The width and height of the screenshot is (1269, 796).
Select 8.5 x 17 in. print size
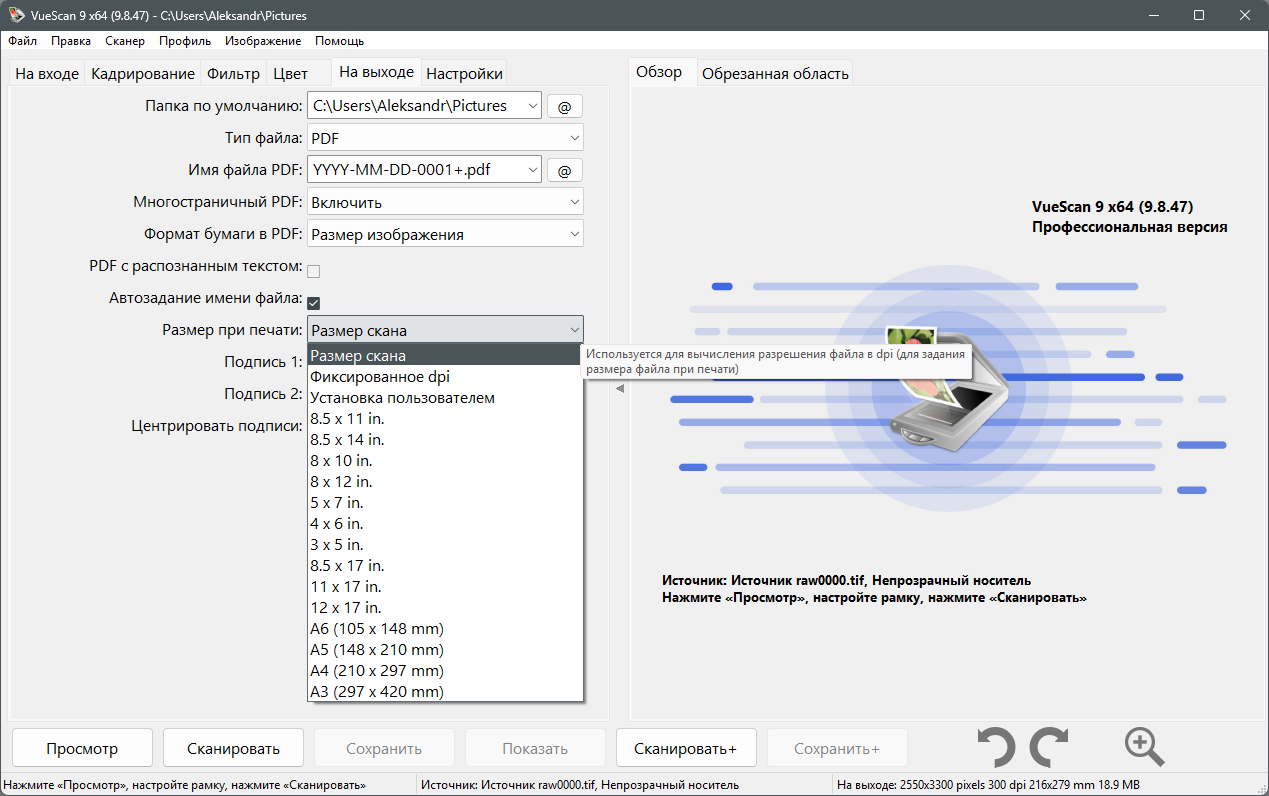pos(445,566)
